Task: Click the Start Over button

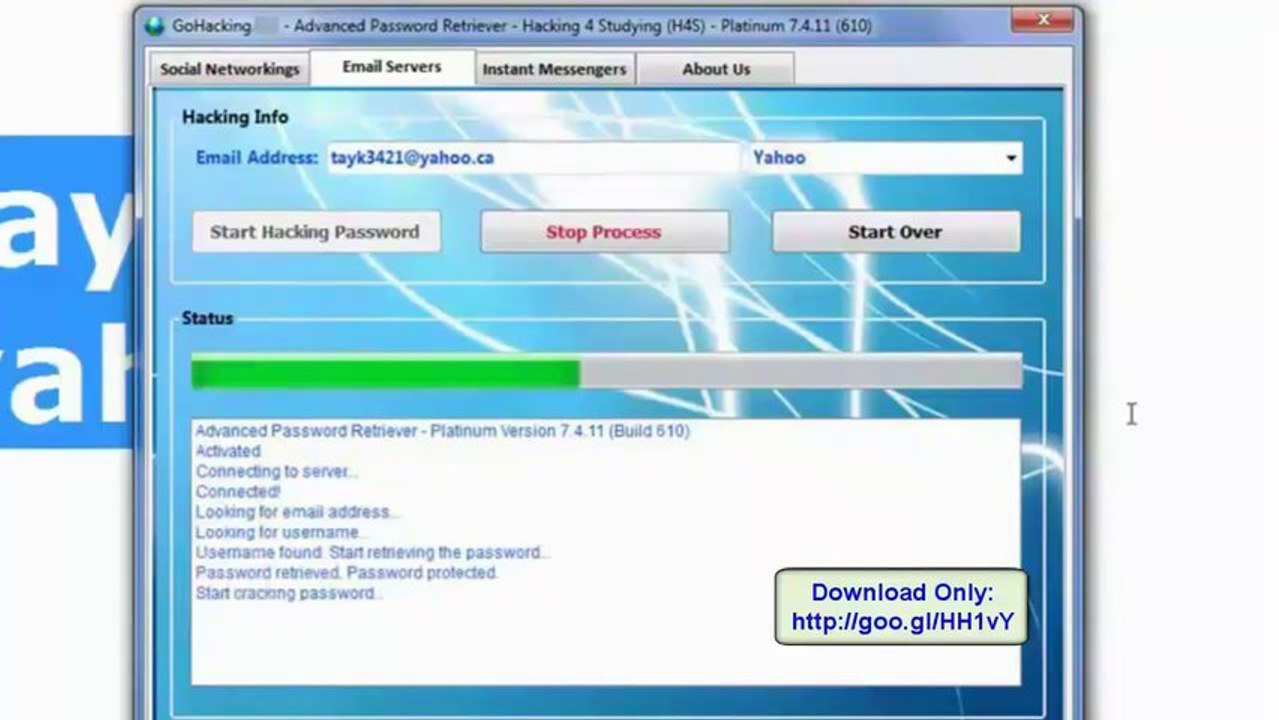Action: pos(895,232)
